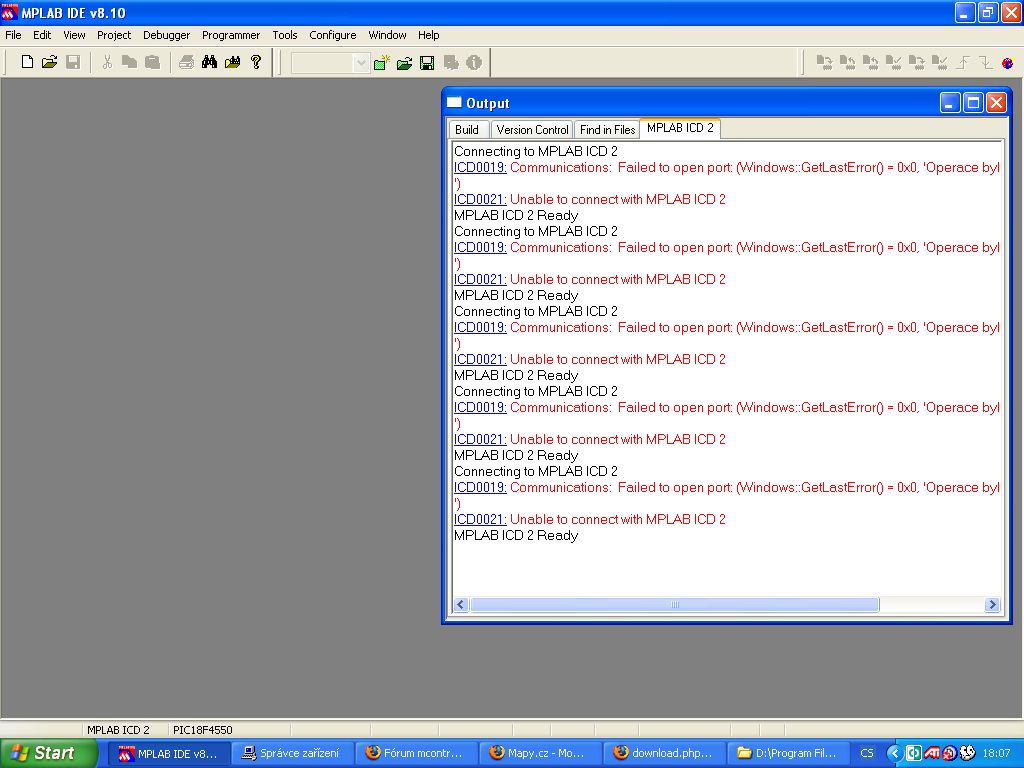The image size is (1024, 768).
Task: Click the Find in Files folder icon
Action: pos(232,62)
